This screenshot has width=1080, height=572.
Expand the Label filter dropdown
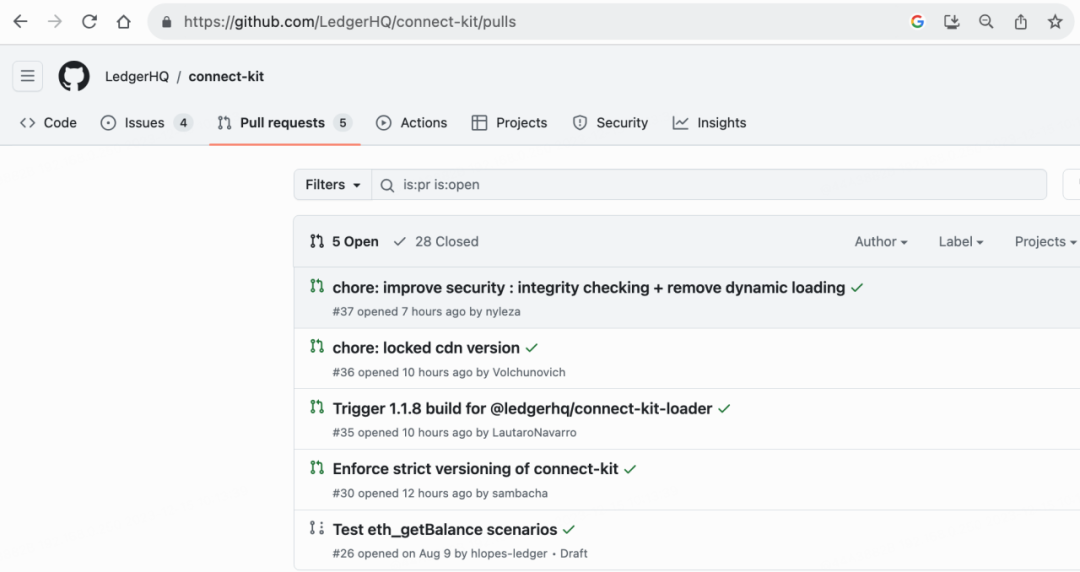point(960,242)
